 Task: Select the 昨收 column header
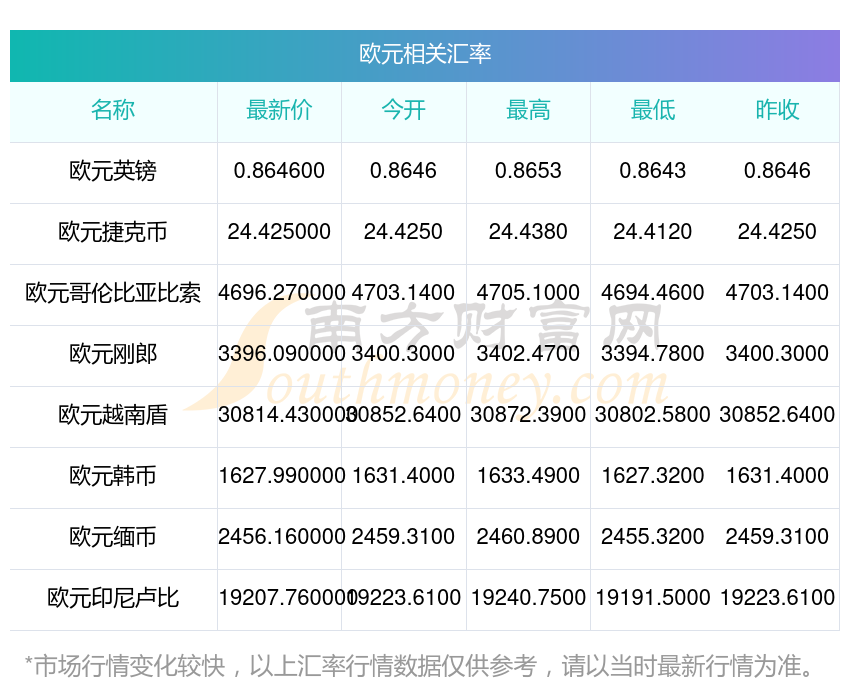pos(777,110)
